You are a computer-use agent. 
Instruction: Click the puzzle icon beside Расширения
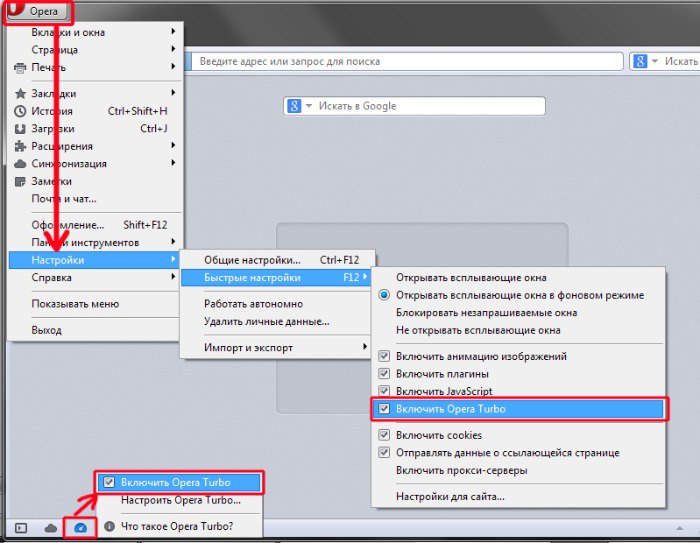[20, 146]
